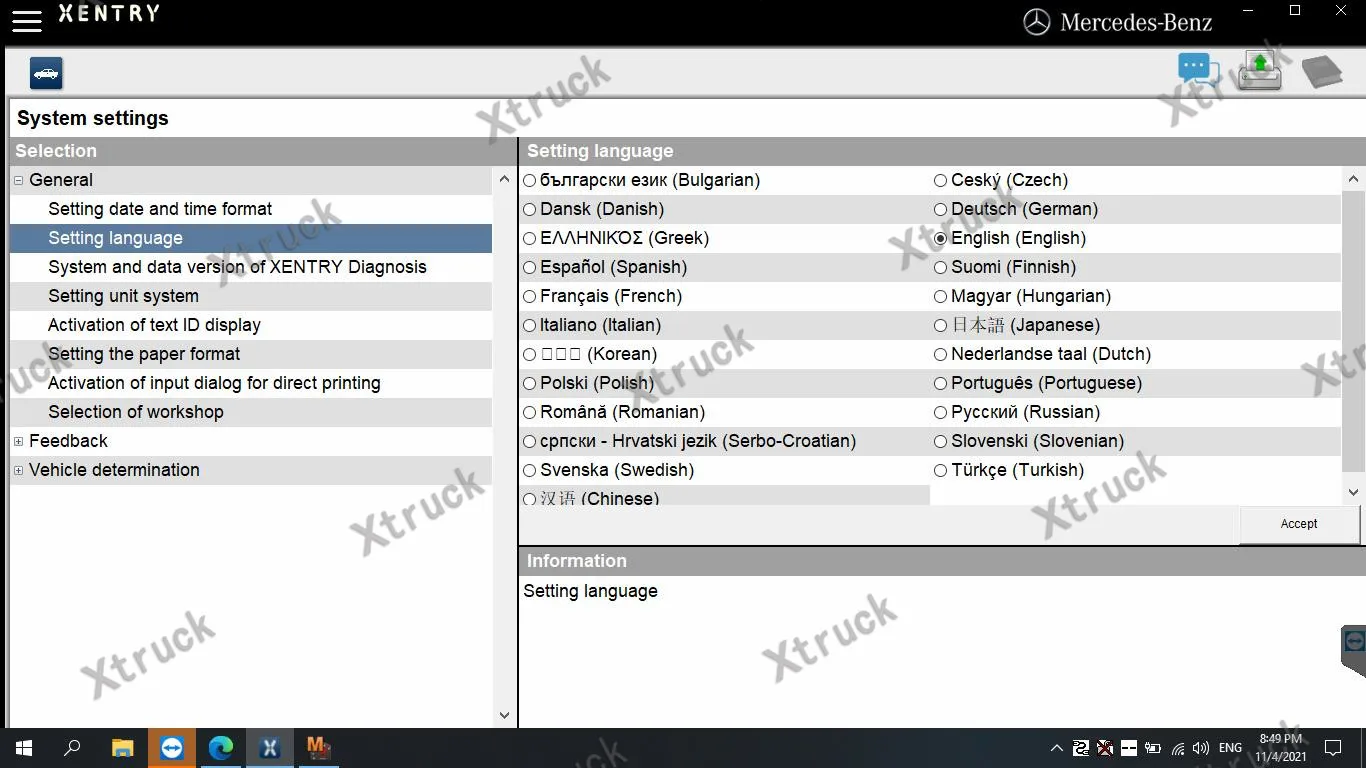Click the upload/print tray icon
This screenshot has width=1366, height=768.
tap(1259, 71)
